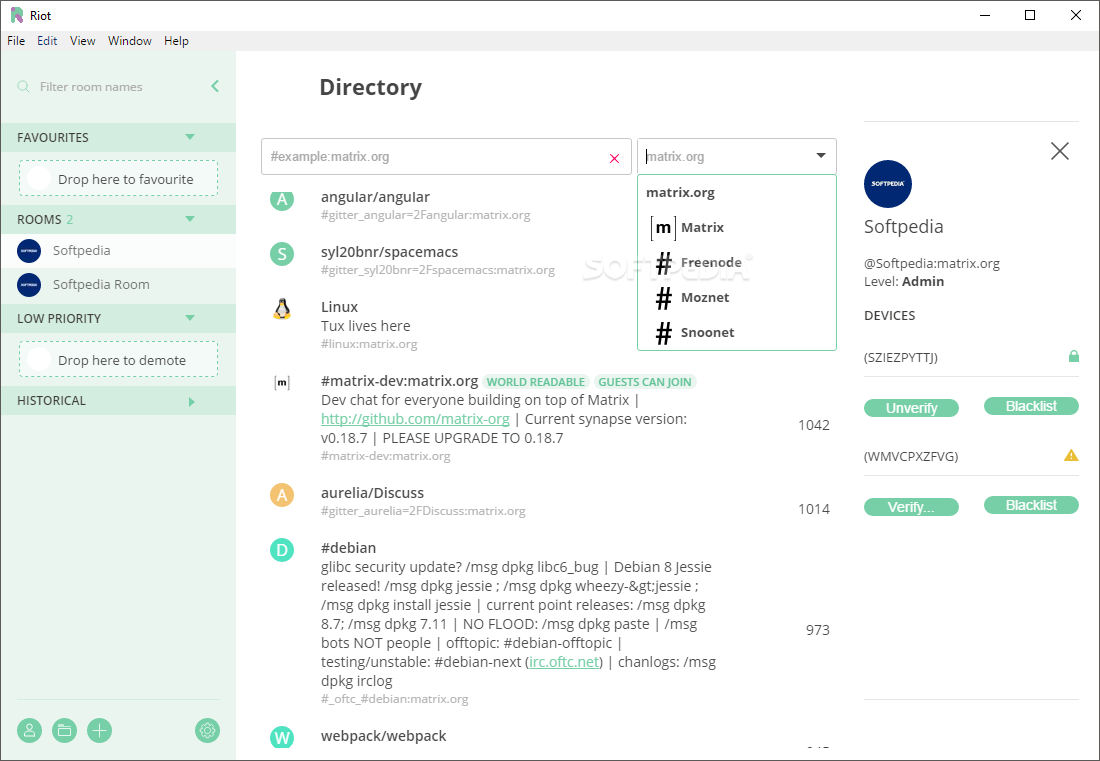
Task: Click the WORLD READABLE badge
Action: tap(536, 382)
